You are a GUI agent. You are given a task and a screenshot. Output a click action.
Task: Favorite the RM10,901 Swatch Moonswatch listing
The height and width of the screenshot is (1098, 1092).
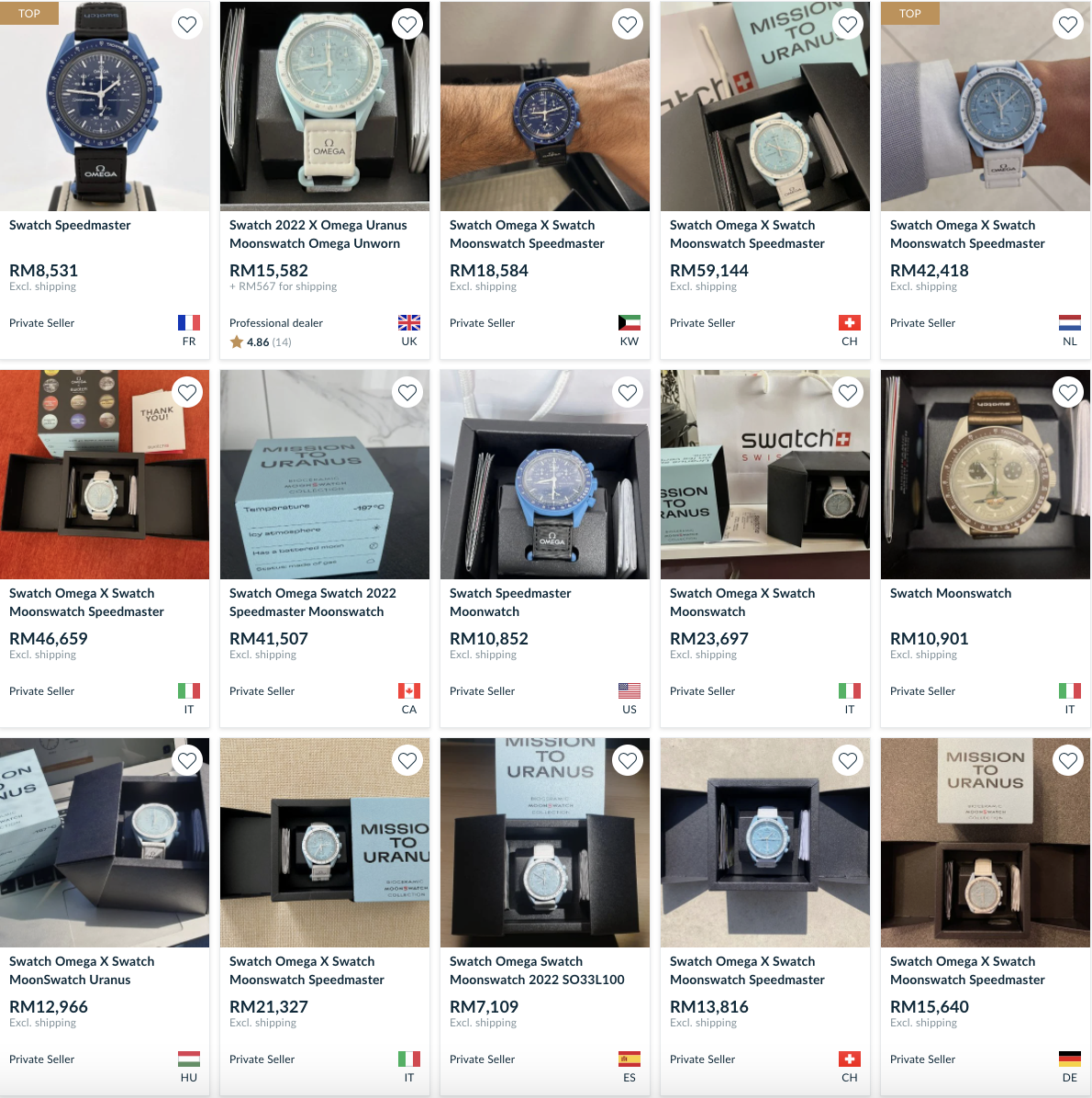point(1068,393)
